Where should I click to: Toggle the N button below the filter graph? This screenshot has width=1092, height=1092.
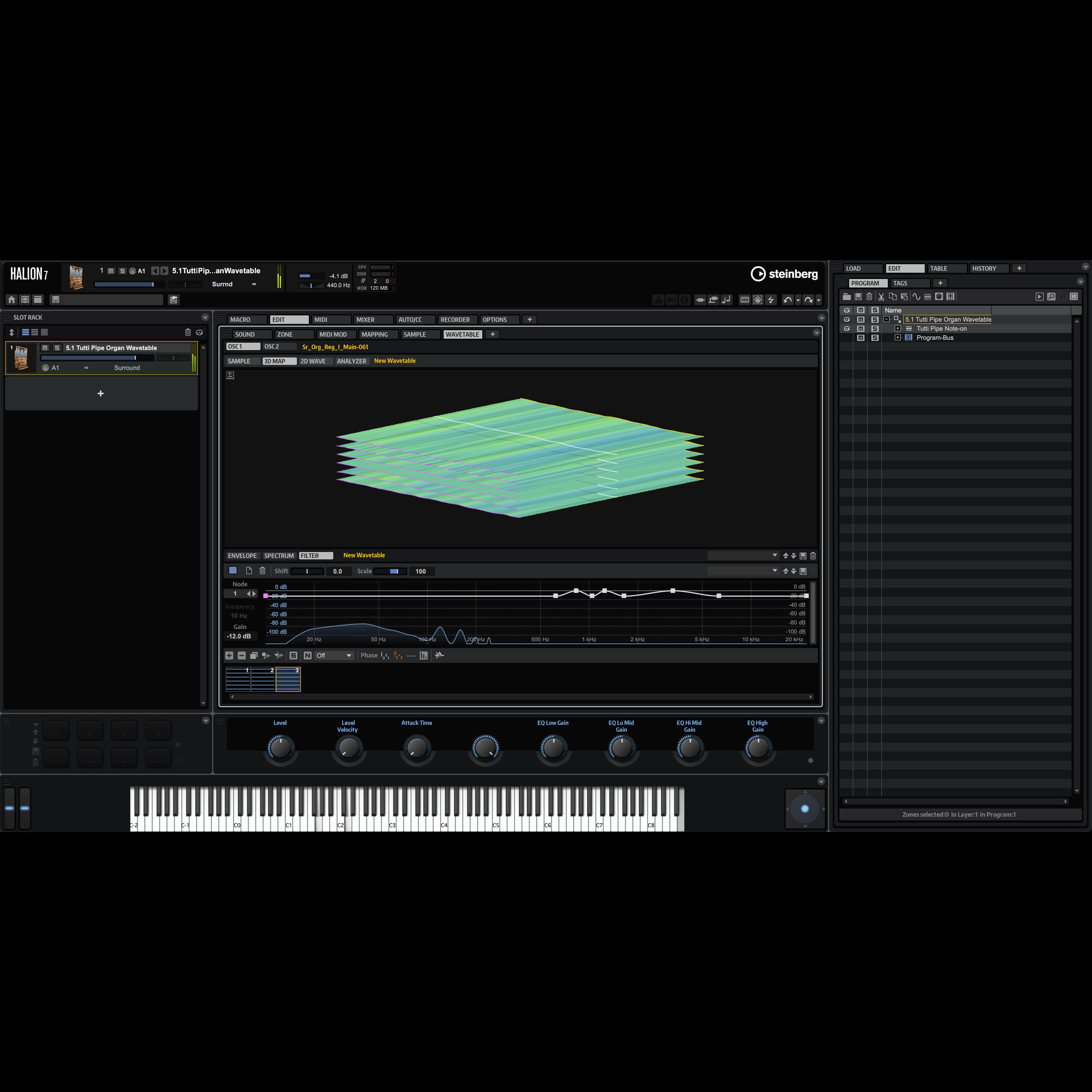pyautogui.click(x=307, y=656)
